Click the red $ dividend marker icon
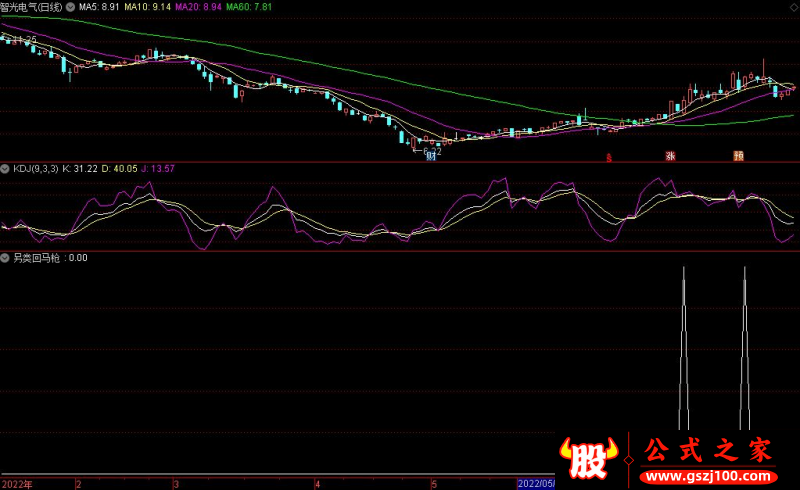 608,157
